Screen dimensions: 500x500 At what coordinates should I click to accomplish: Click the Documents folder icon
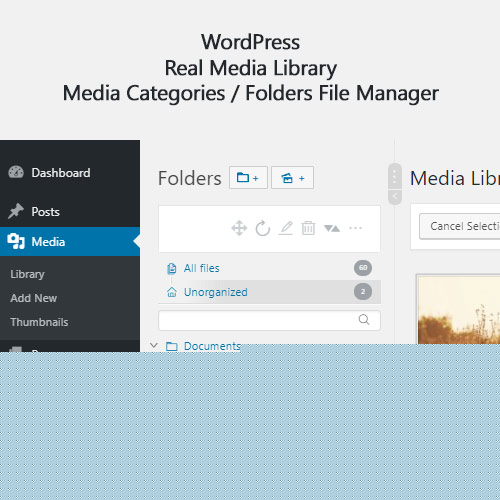[172, 347]
